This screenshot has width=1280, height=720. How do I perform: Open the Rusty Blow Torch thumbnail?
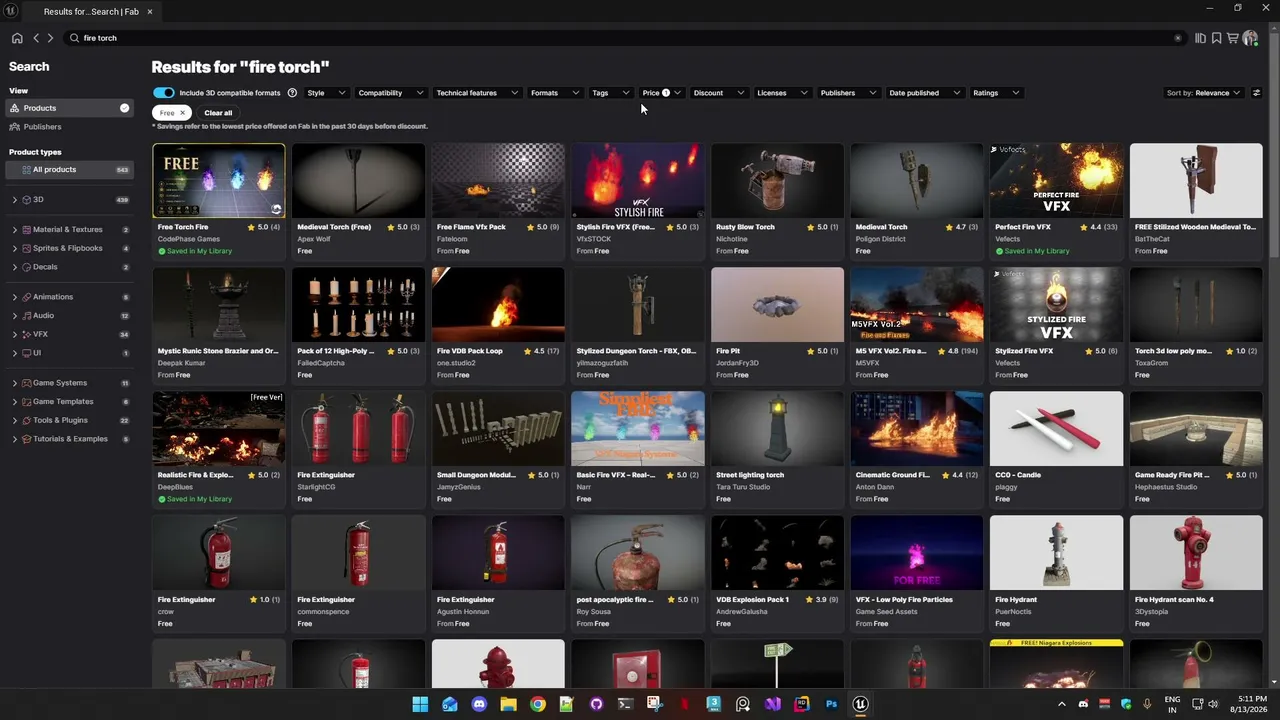click(777, 180)
